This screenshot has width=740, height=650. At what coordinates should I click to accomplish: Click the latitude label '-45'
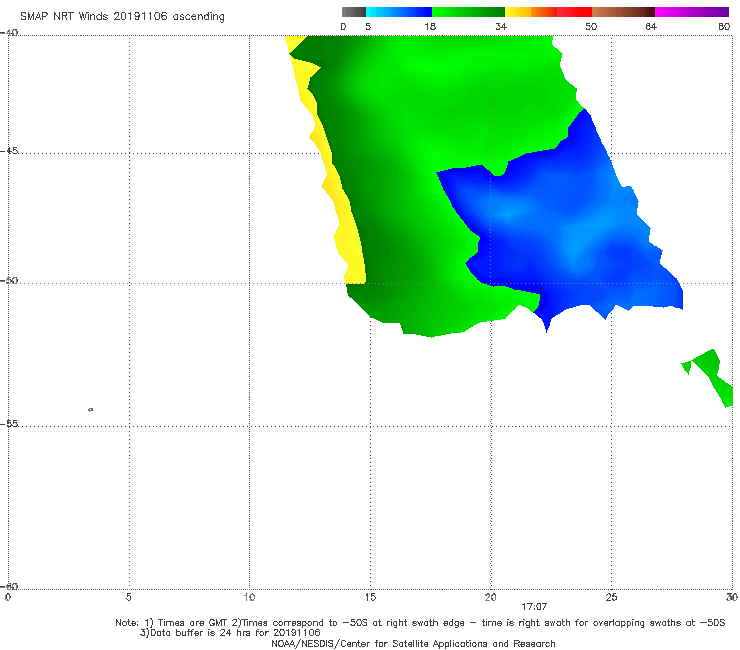pyautogui.click(x=9, y=151)
